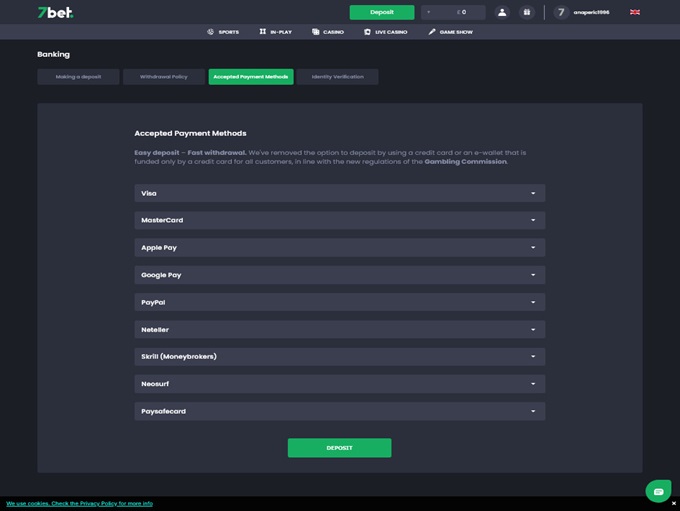Open the Sports section
Screen dimensions: 680x511
tap(223, 32)
